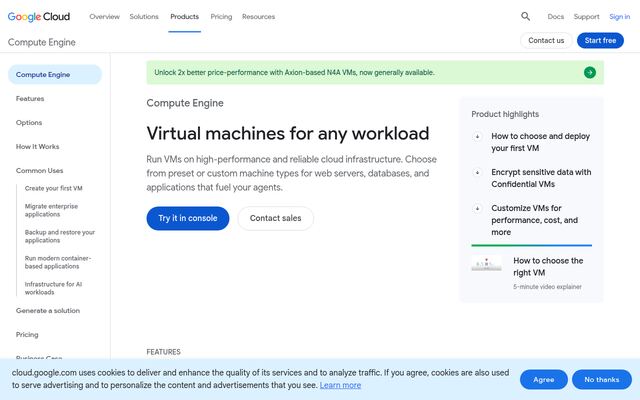Select Compute Engine in the sidebar
Viewport: 640px width, 400px height.
coord(55,75)
